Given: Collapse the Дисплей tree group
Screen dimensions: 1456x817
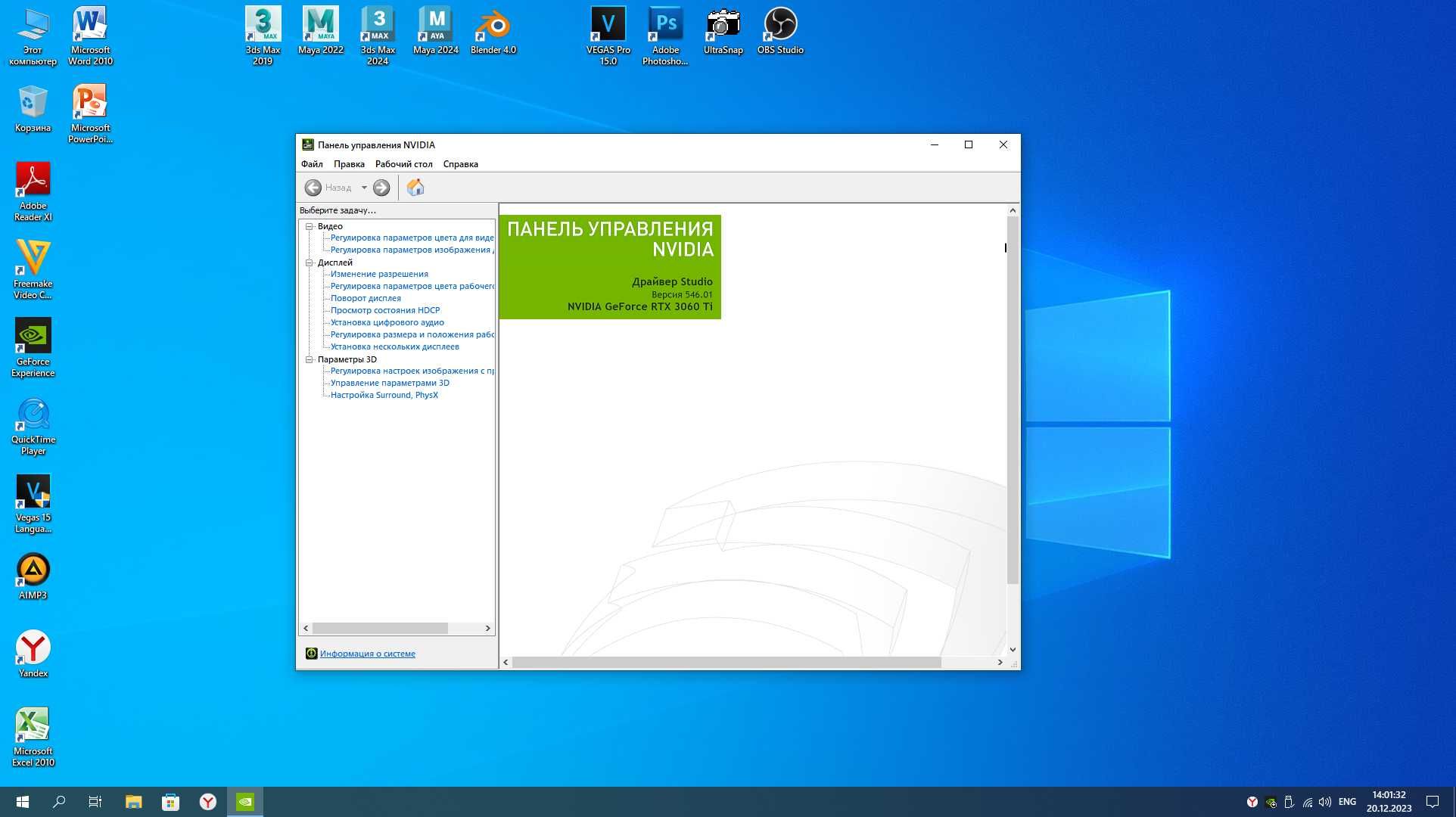Looking at the screenshot, I should pyautogui.click(x=309, y=262).
